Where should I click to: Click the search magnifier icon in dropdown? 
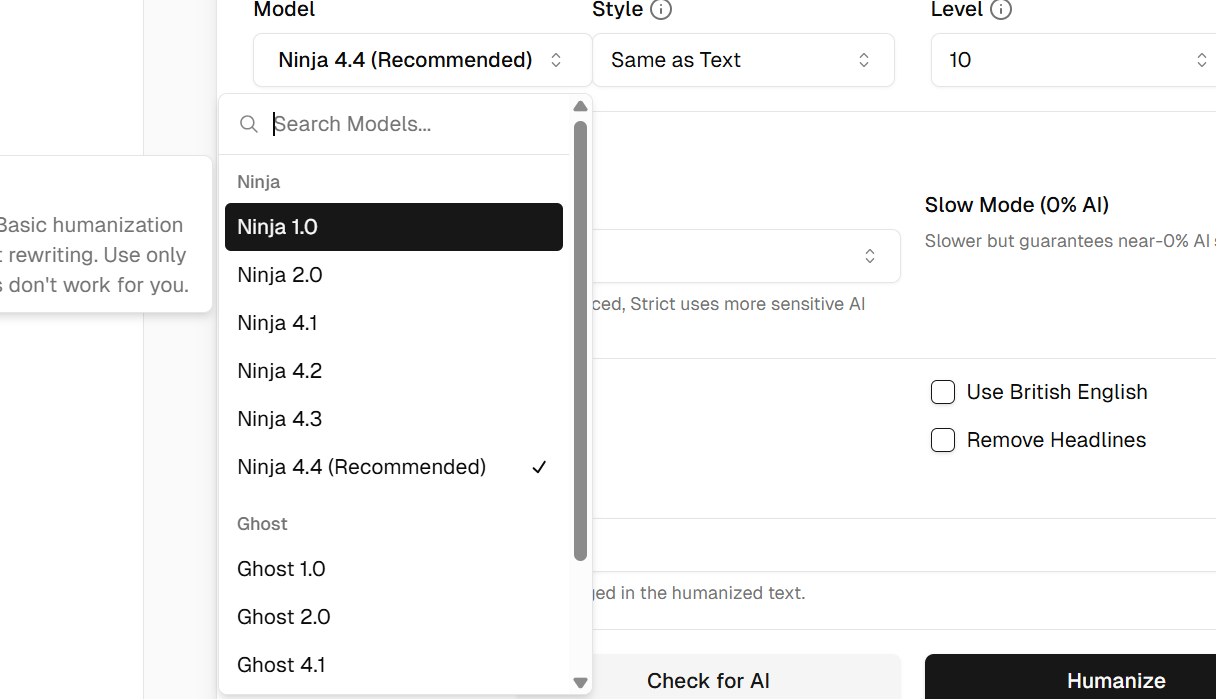(x=249, y=124)
